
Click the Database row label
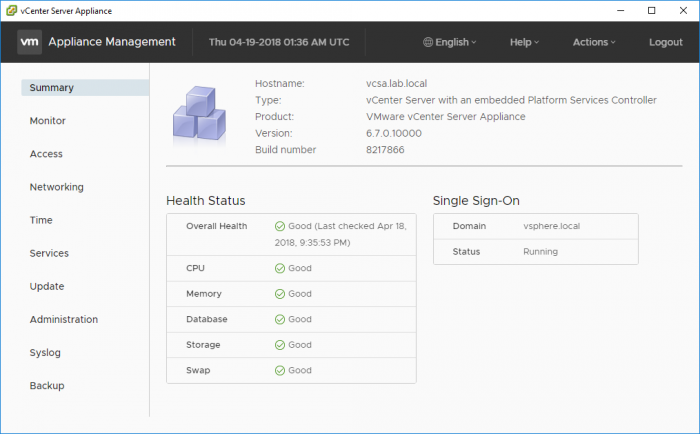point(207,319)
